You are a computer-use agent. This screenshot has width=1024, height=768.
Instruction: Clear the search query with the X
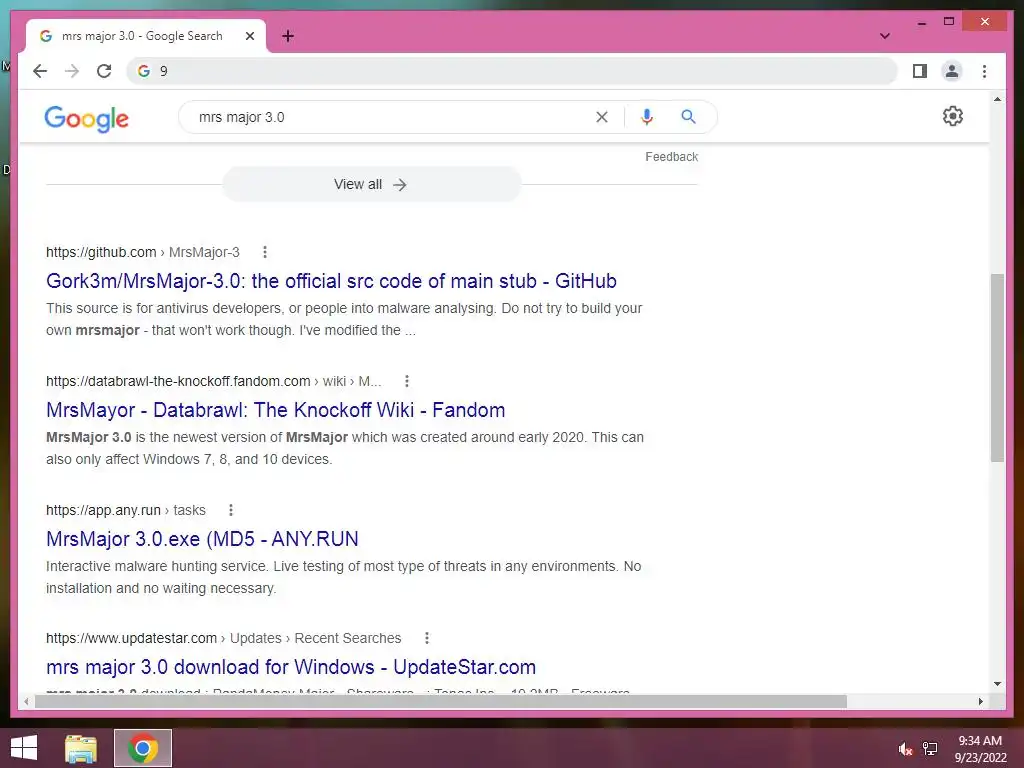(x=601, y=117)
